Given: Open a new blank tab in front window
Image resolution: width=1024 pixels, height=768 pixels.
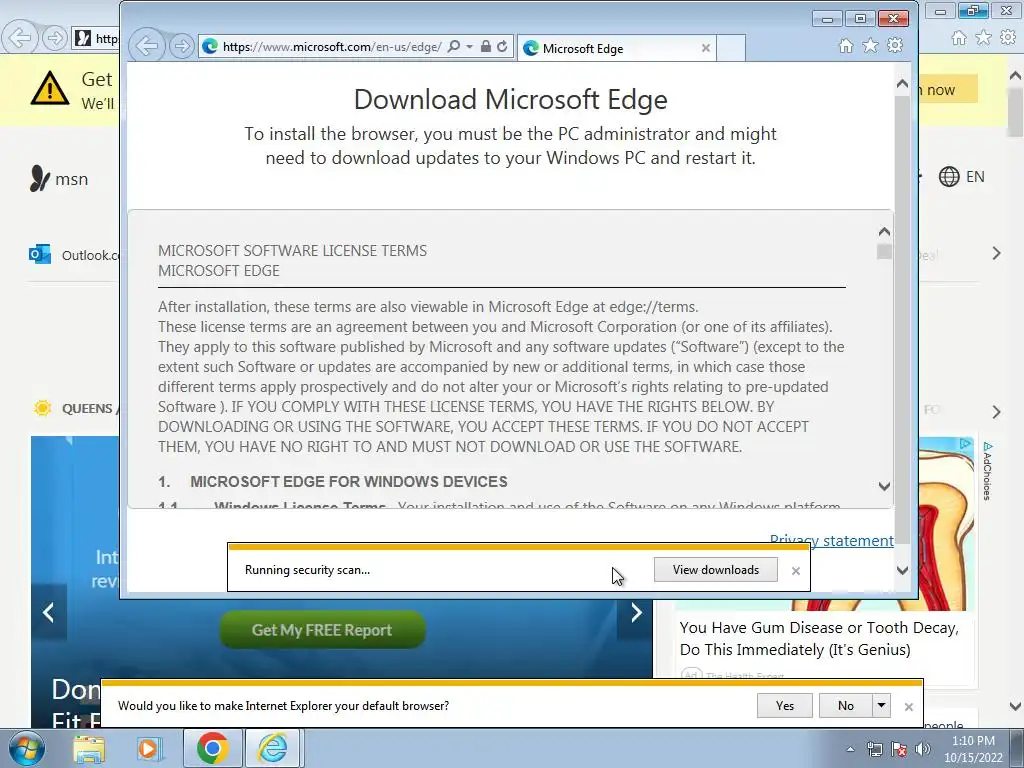Looking at the screenshot, I should click(x=731, y=48).
